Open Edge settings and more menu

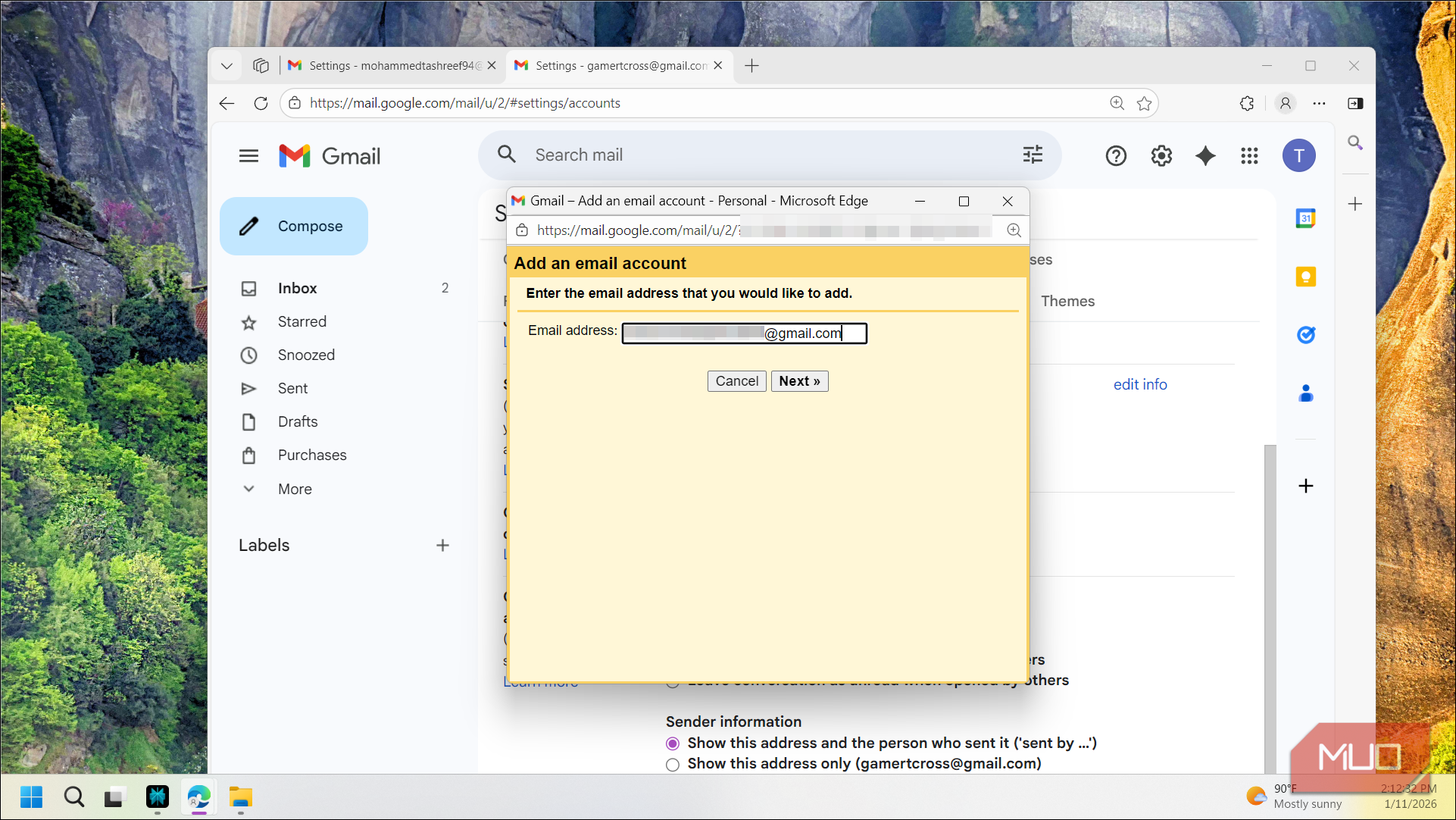1319,103
